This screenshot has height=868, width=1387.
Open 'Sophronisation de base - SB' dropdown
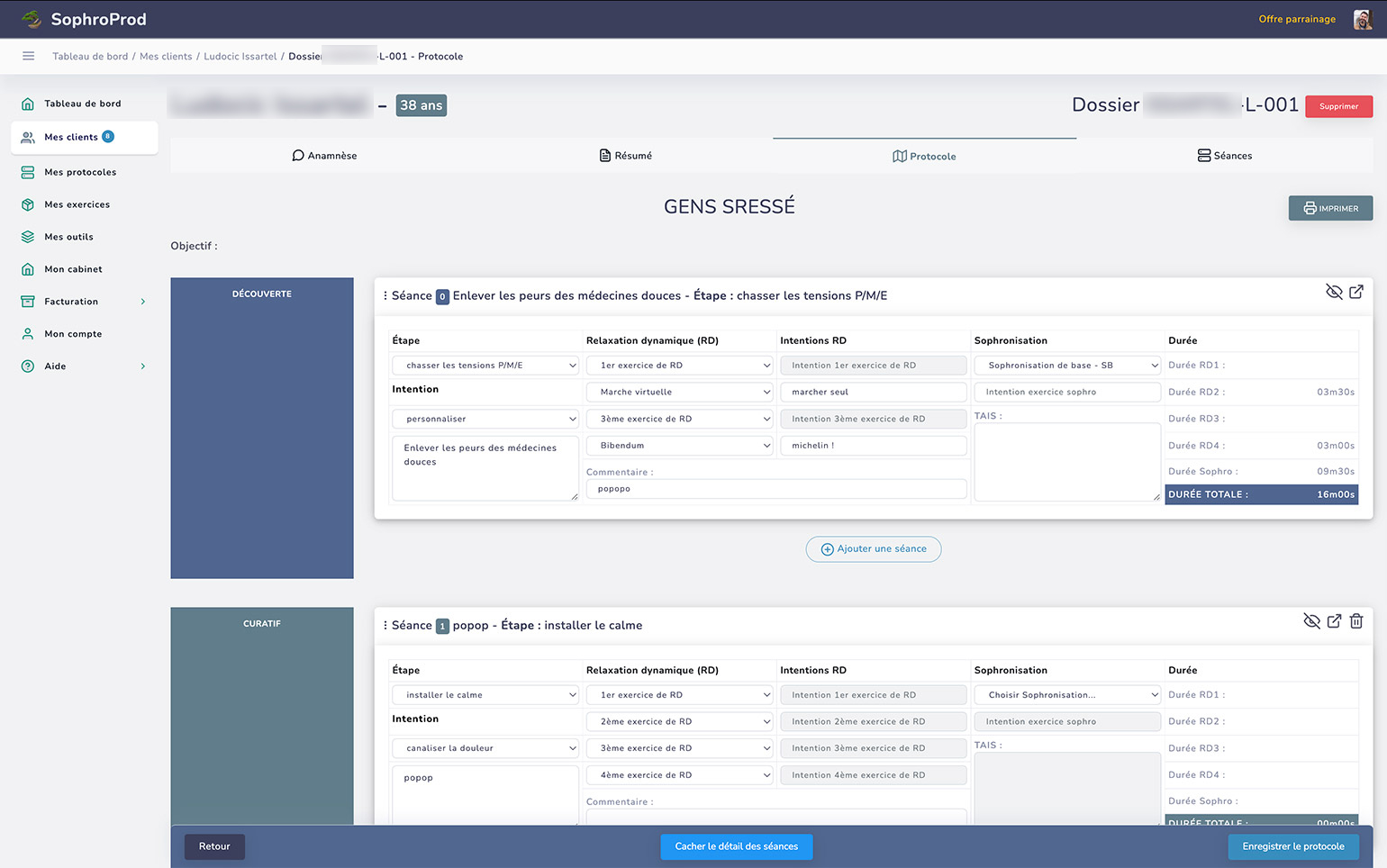pos(1067,366)
